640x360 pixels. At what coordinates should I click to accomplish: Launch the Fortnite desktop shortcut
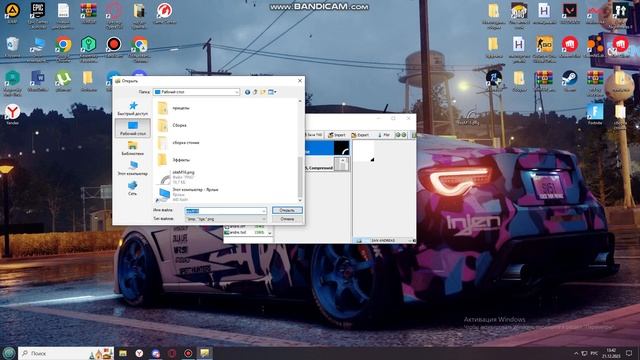tap(595, 114)
